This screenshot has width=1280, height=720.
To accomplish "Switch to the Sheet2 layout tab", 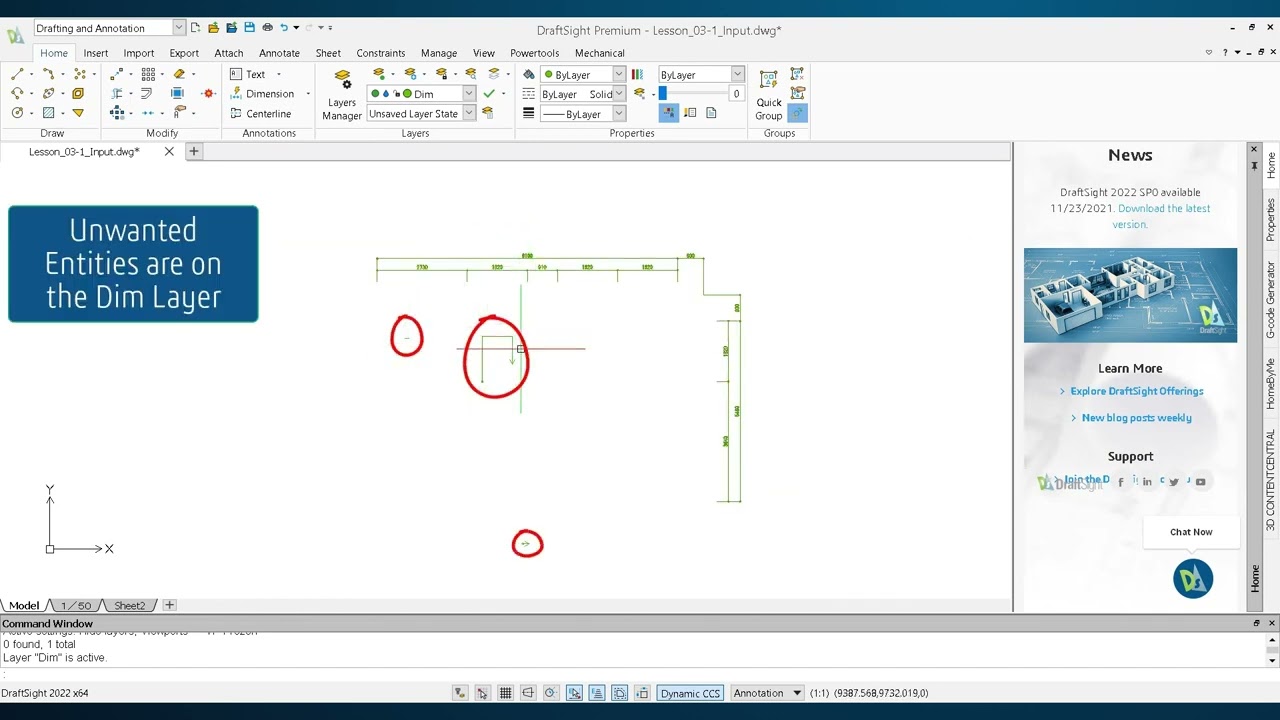I will pos(129,606).
